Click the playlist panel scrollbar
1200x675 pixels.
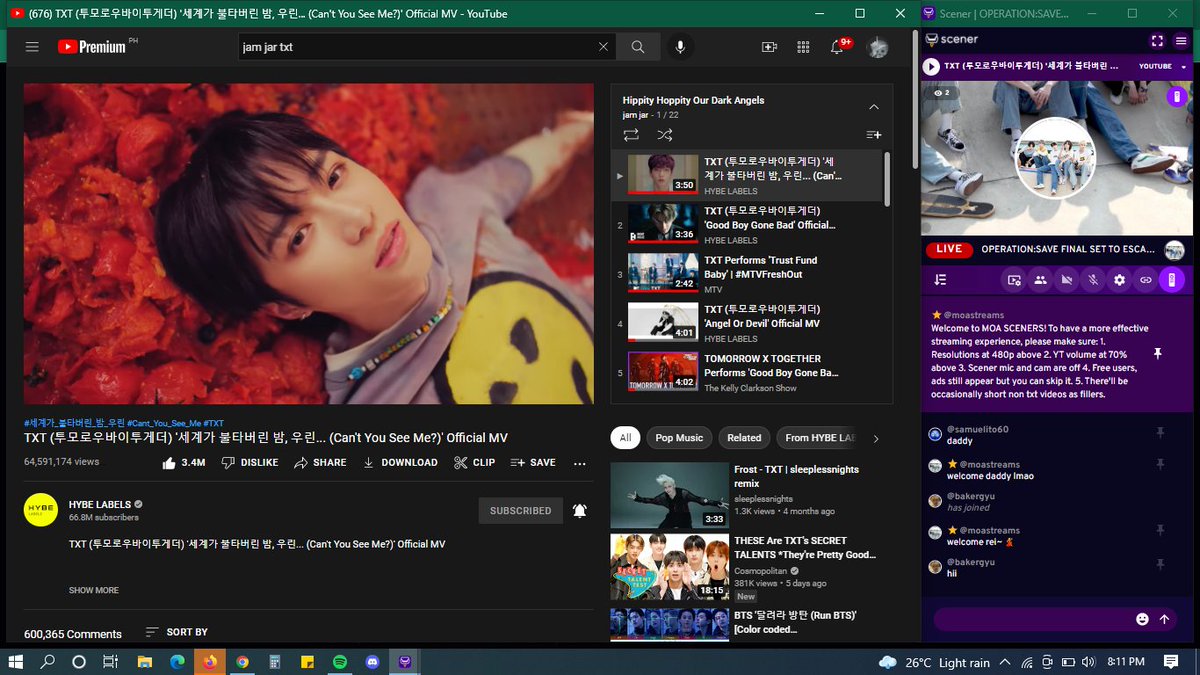click(x=886, y=180)
